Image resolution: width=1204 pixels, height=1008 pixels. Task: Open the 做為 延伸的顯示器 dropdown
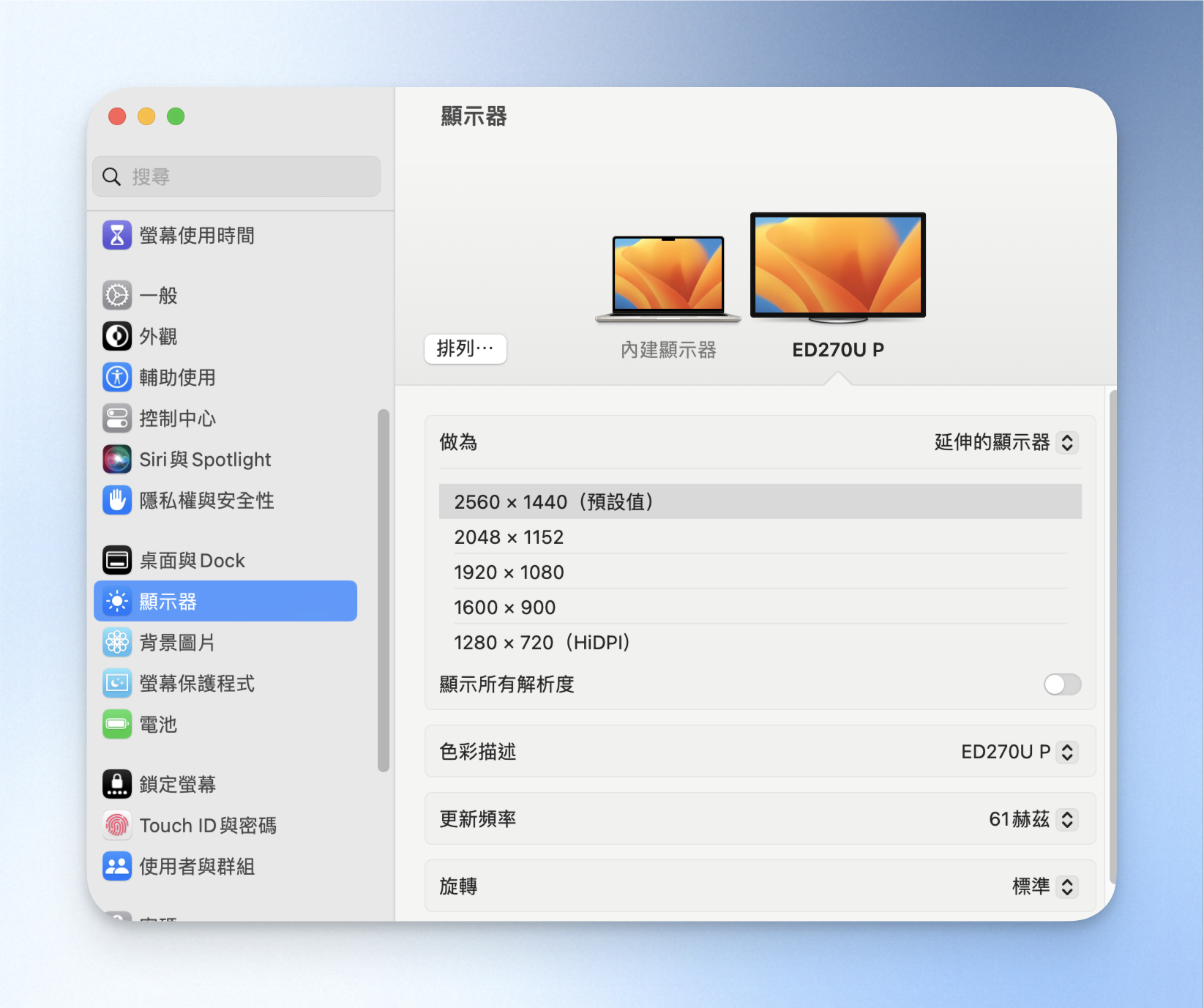click(1006, 442)
